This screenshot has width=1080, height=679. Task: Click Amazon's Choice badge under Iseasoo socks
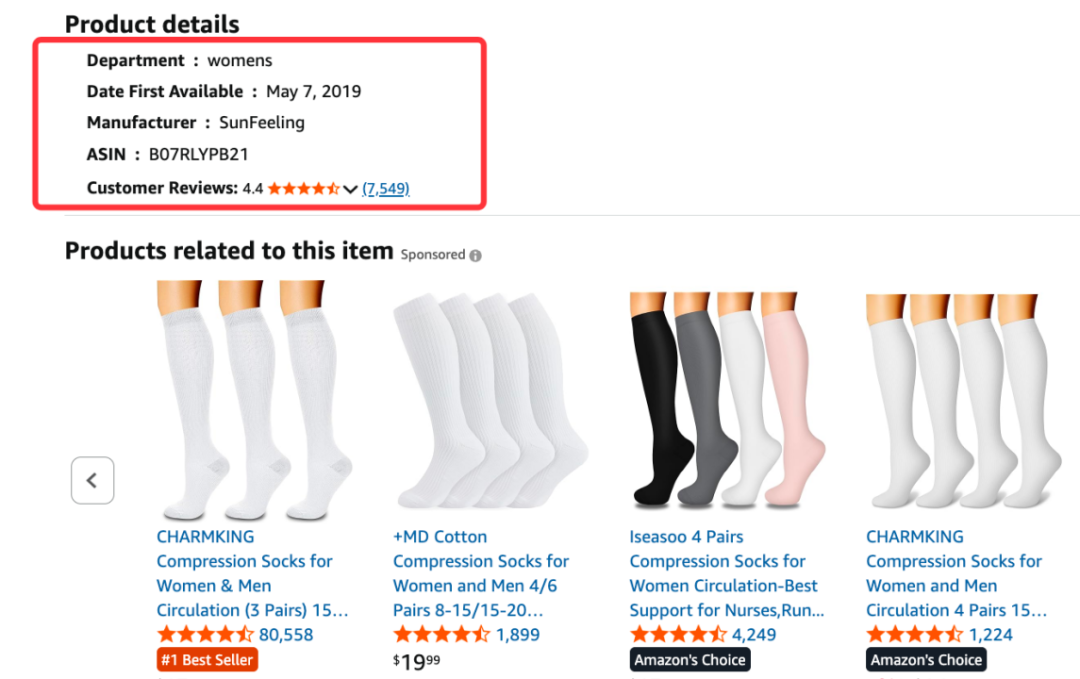tap(690, 660)
